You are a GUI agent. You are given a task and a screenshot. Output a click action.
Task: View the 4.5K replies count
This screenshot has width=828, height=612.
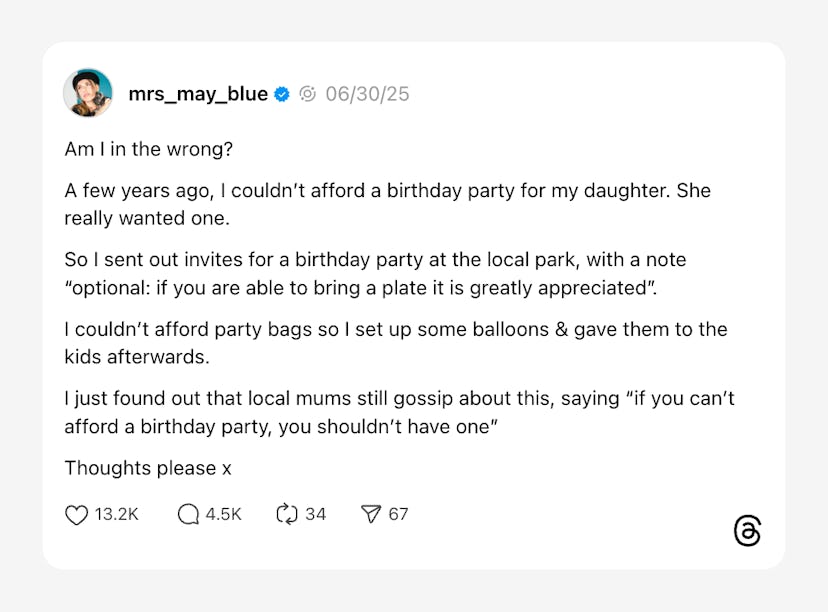point(224,514)
